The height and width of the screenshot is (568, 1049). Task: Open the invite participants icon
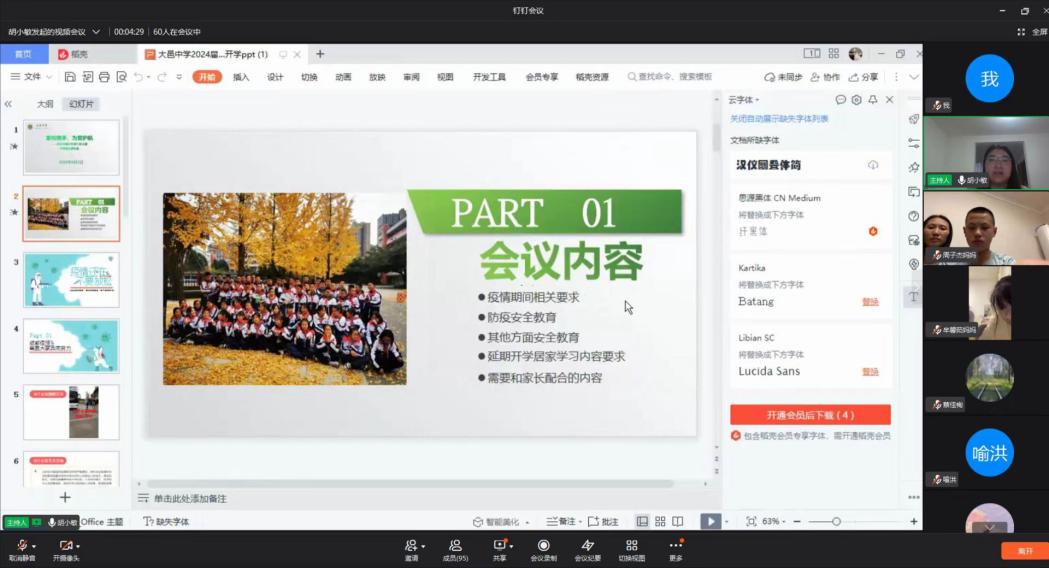pos(410,546)
